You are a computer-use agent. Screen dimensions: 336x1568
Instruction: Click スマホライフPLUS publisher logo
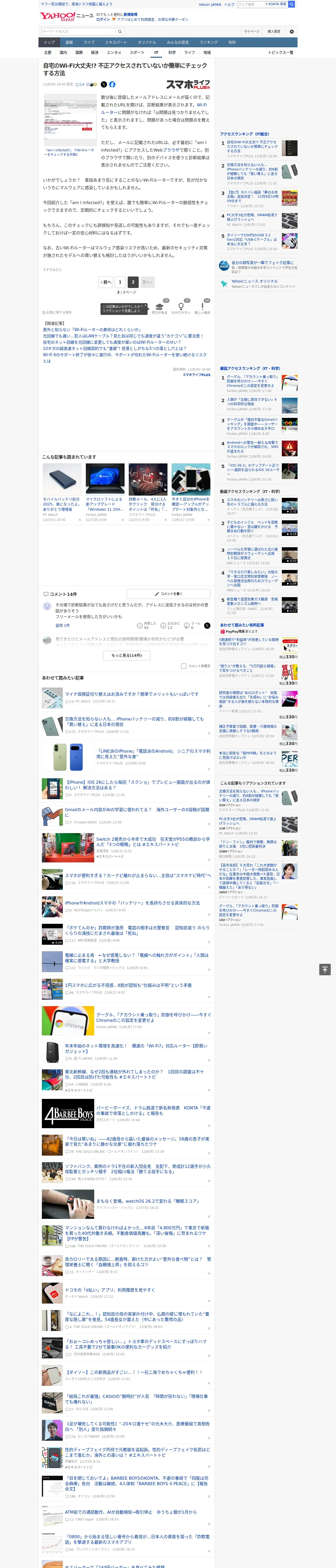tap(188, 85)
